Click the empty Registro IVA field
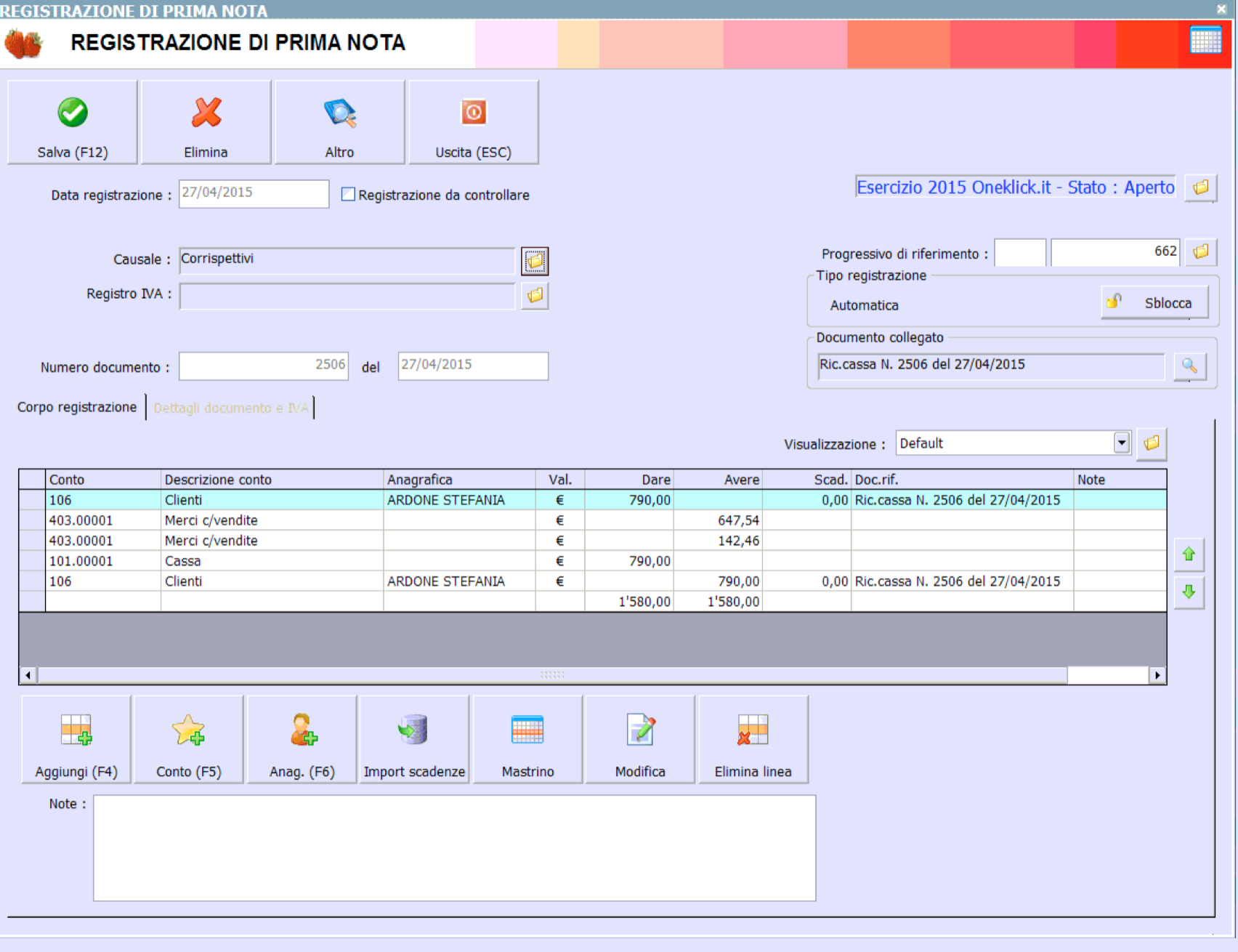 pyautogui.click(x=347, y=296)
